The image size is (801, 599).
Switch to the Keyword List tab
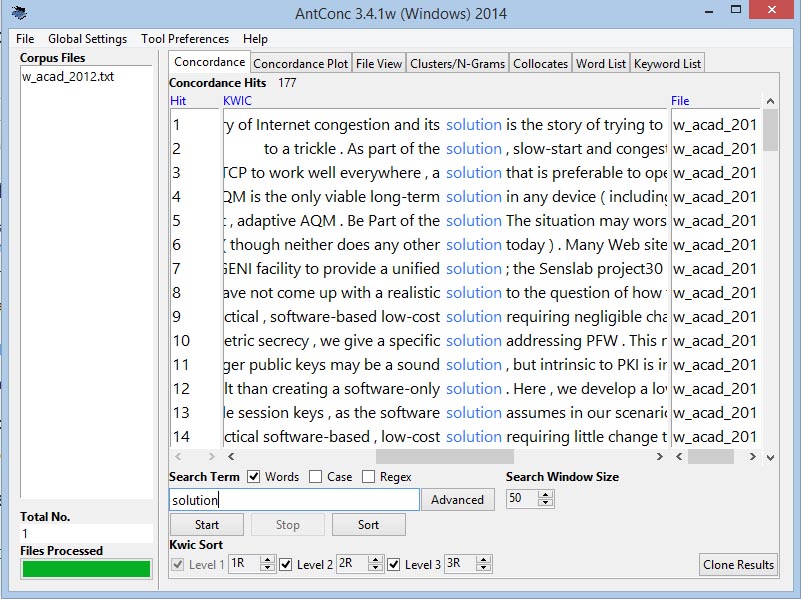[x=667, y=63]
